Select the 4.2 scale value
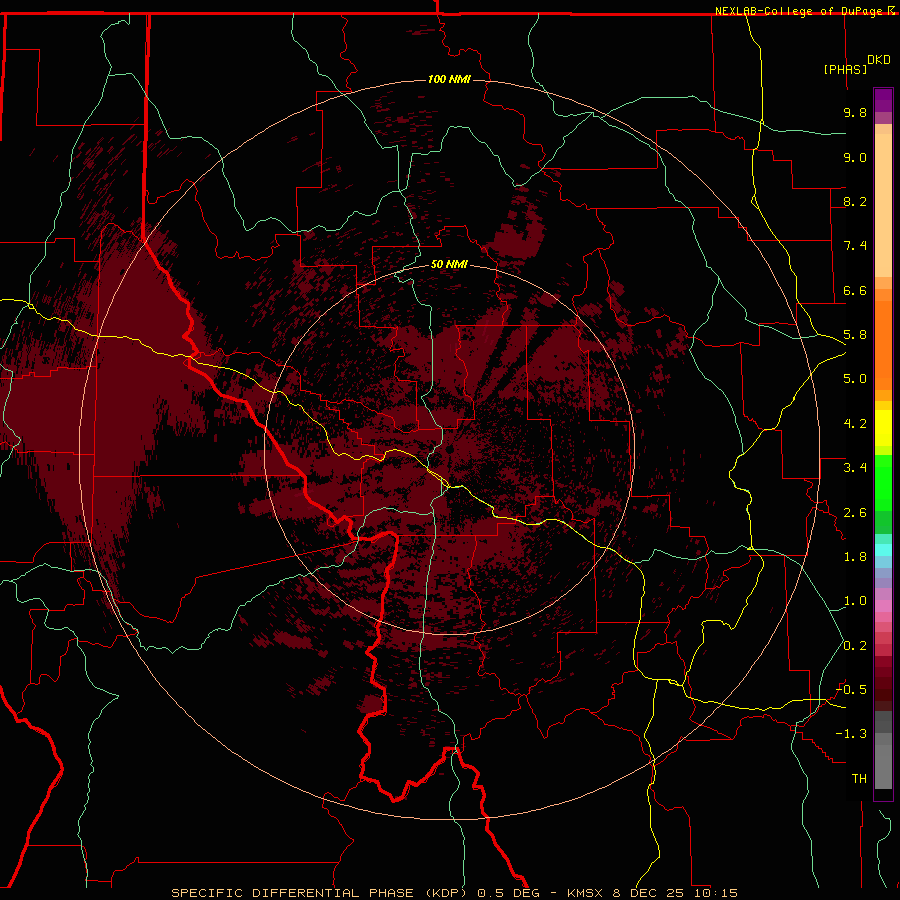Image resolution: width=900 pixels, height=900 pixels. click(x=855, y=424)
